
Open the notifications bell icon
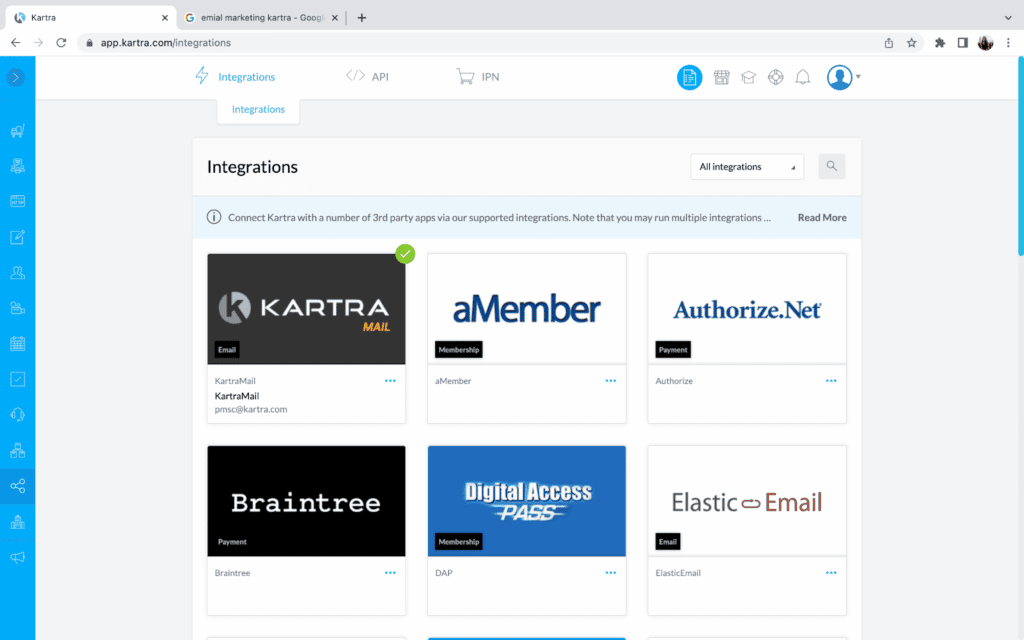click(803, 78)
